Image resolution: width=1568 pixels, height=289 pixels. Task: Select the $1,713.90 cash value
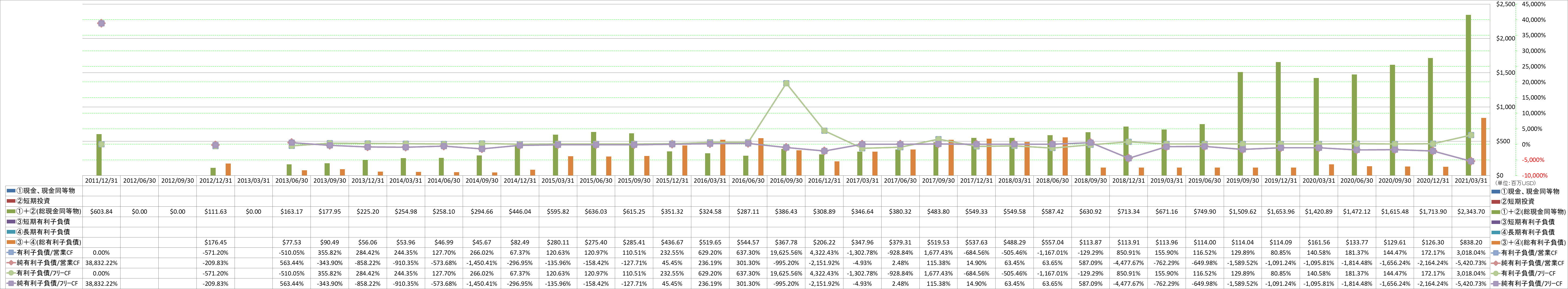(x=1433, y=212)
